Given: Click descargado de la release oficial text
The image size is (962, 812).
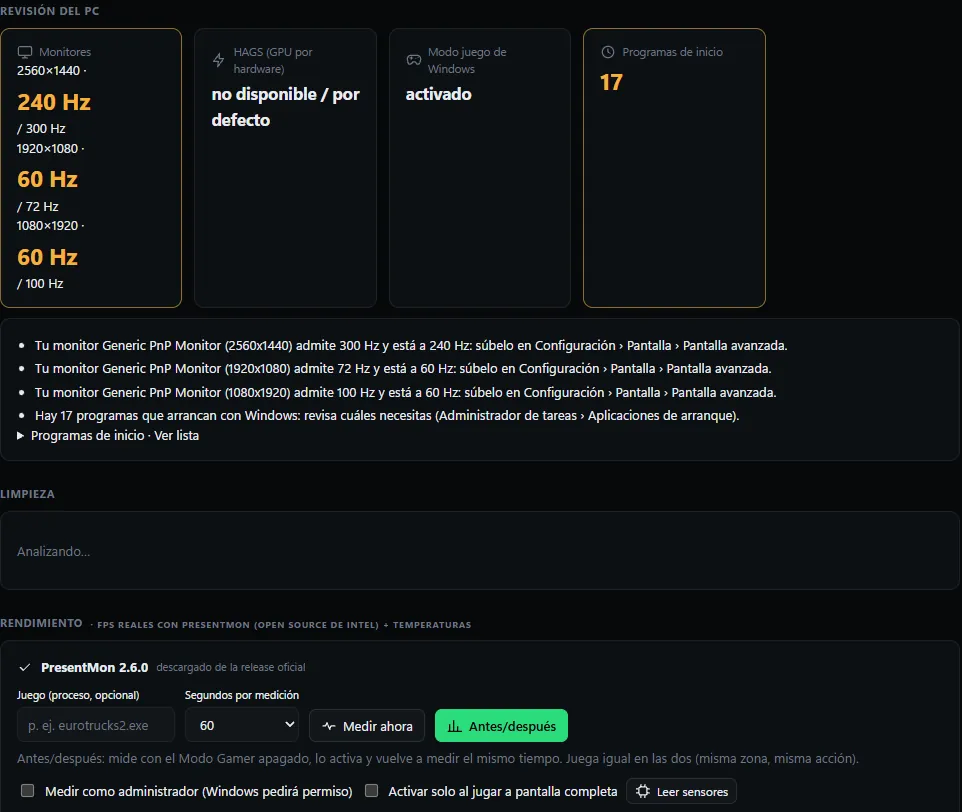Looking at the screenshot, I should (231, 667).
